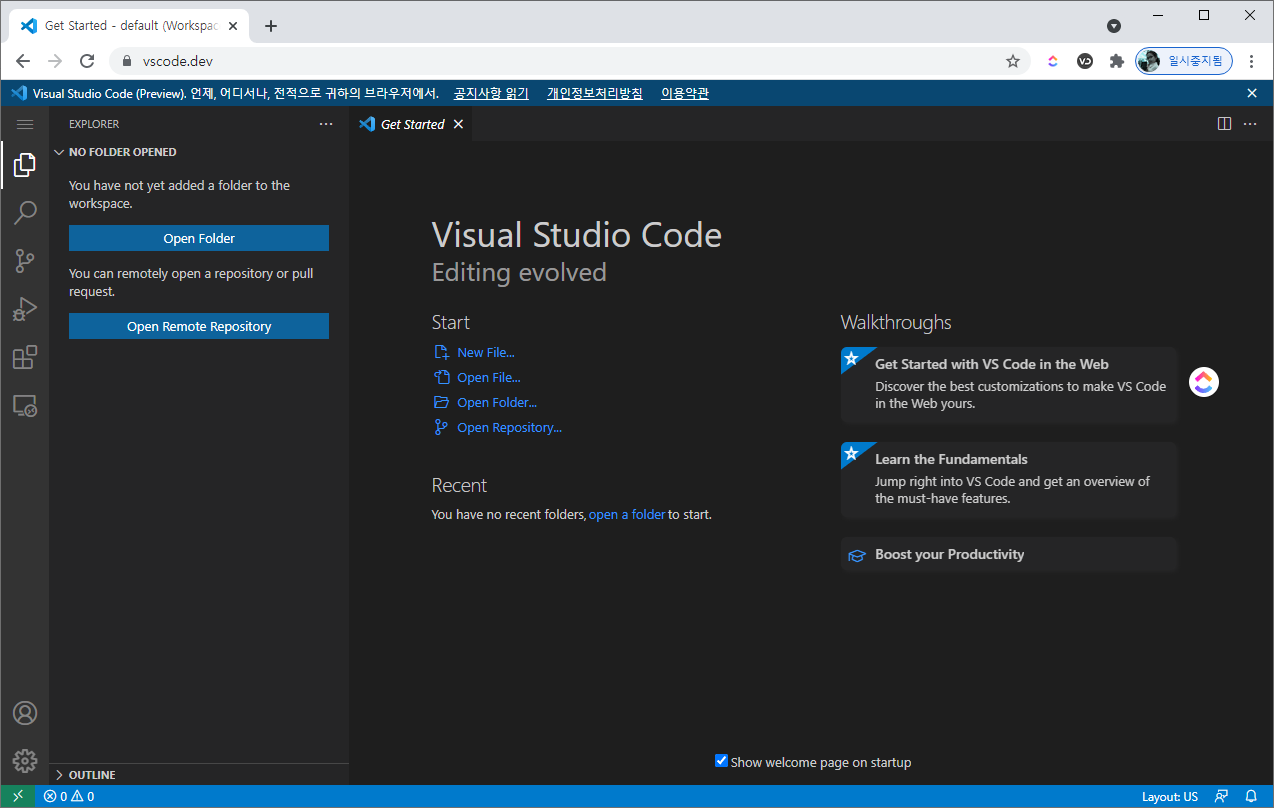
Task: Open the 공지사항 읽기 banner link
Action: click(491, 93)
